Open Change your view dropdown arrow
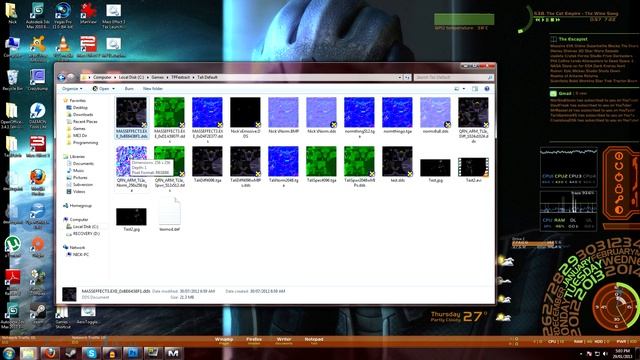Screen dimensions: 640x360 point(464,89)
